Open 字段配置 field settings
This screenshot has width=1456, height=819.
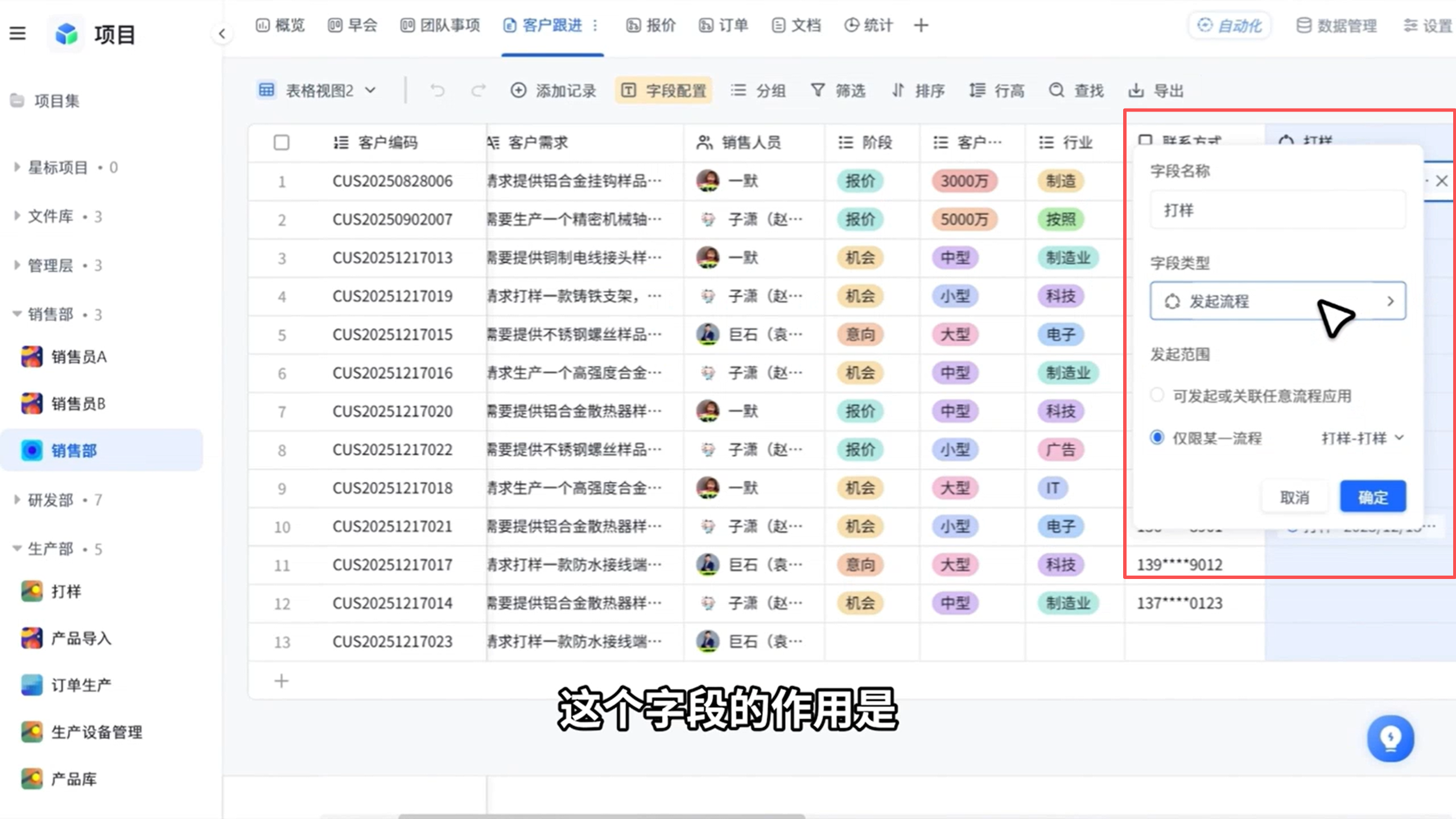click(663, 90)
